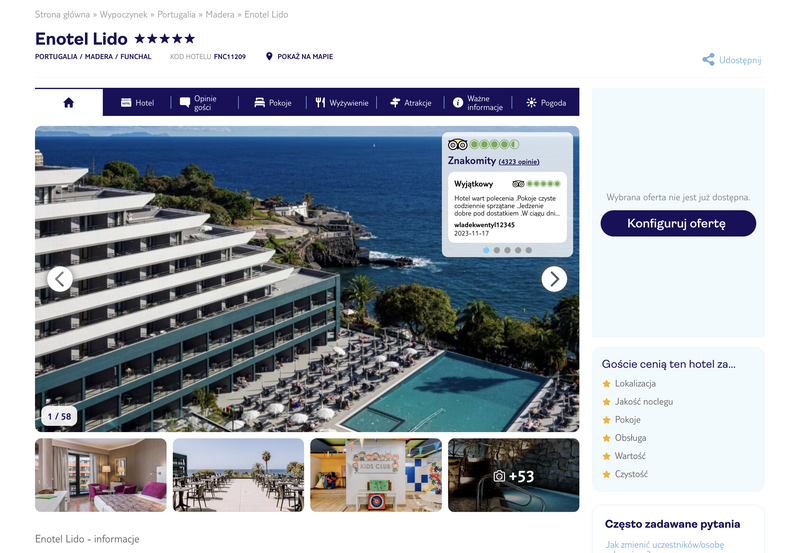Click the Udostępnij share icon
Screen dimensions: 800x553
[x=708, y=60]
